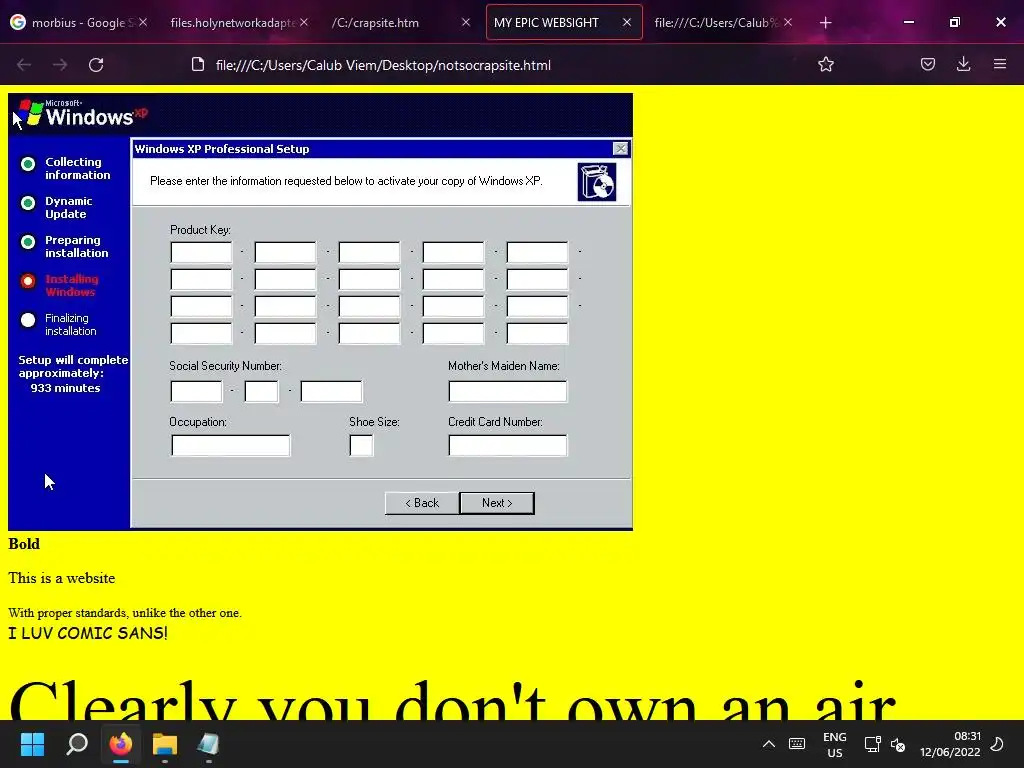Screen dimensions: 1024x768
Task: Click the Back button in setup
Action: 422,503
